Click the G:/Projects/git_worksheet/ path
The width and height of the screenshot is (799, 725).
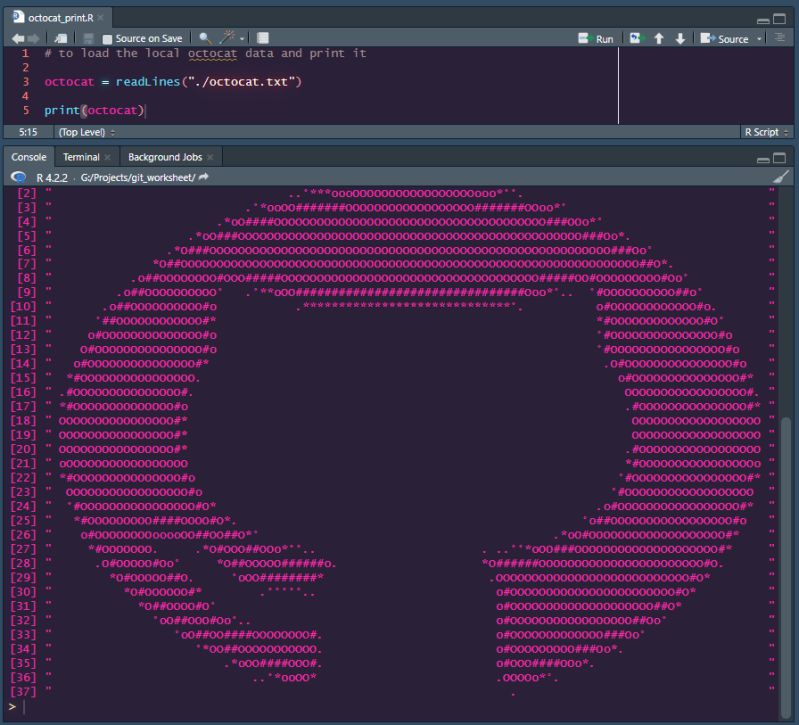pyautogui.click(x=138, y=178)
